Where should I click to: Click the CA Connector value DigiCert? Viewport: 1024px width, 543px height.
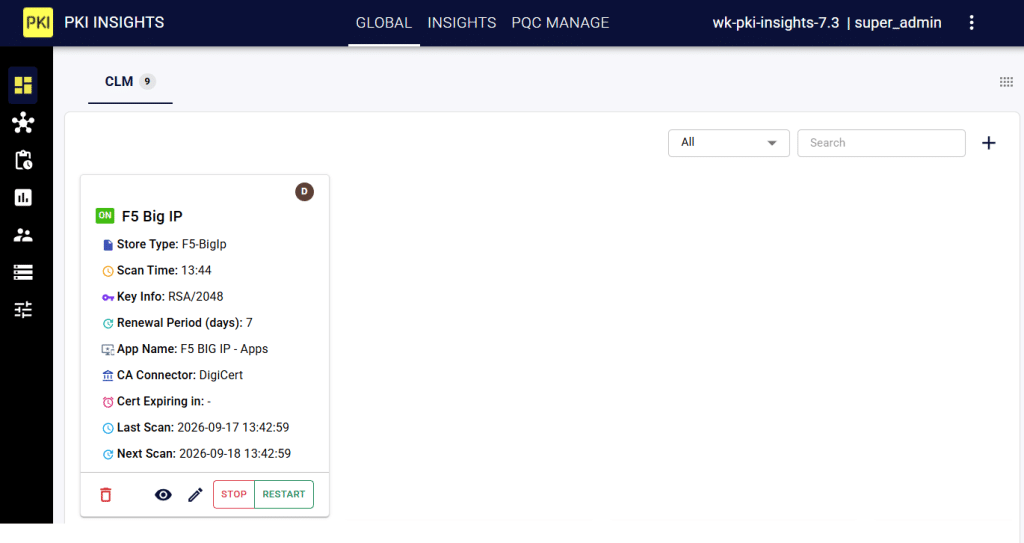coord(221,375)
